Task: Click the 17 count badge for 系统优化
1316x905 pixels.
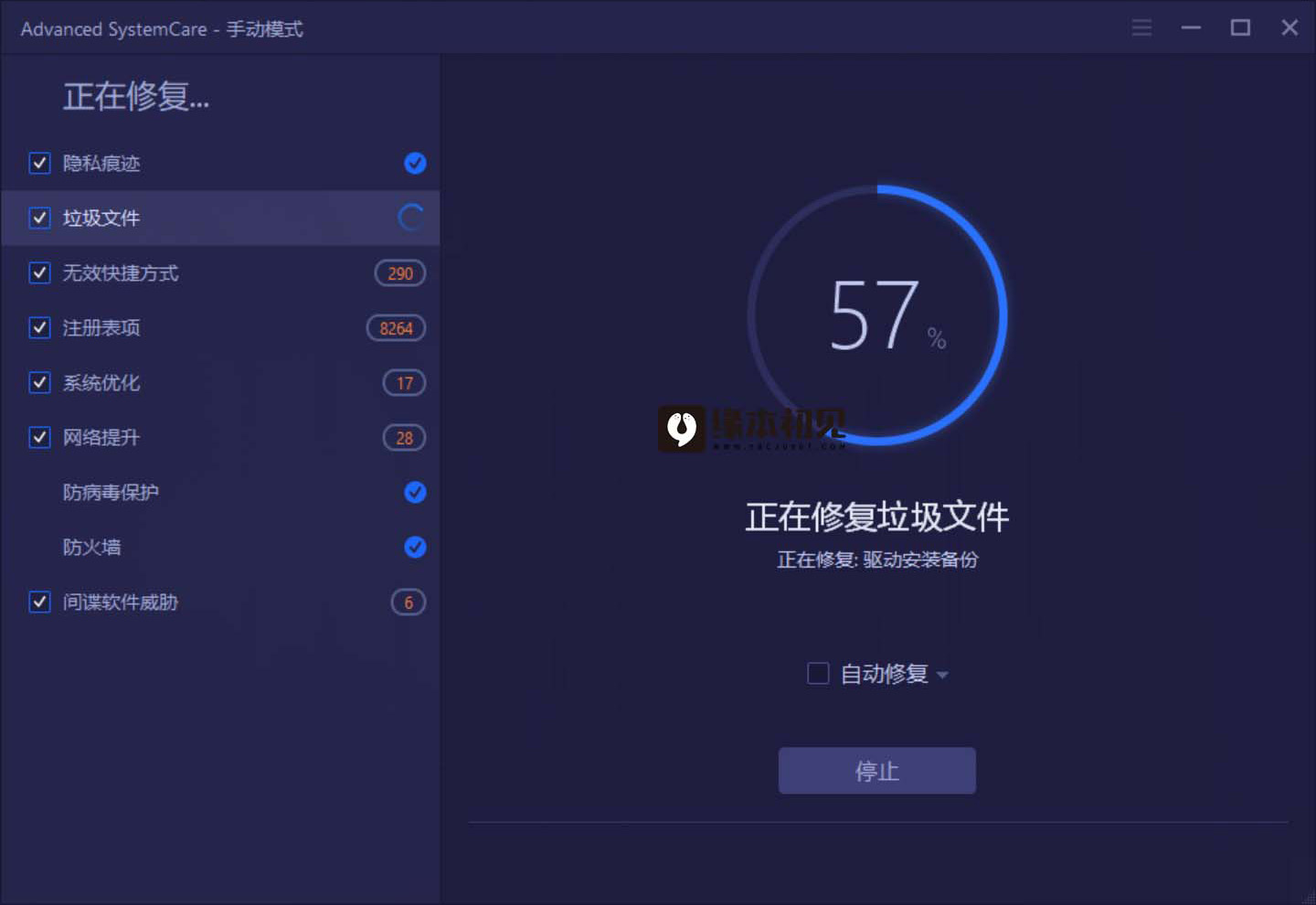Action: 404,383
